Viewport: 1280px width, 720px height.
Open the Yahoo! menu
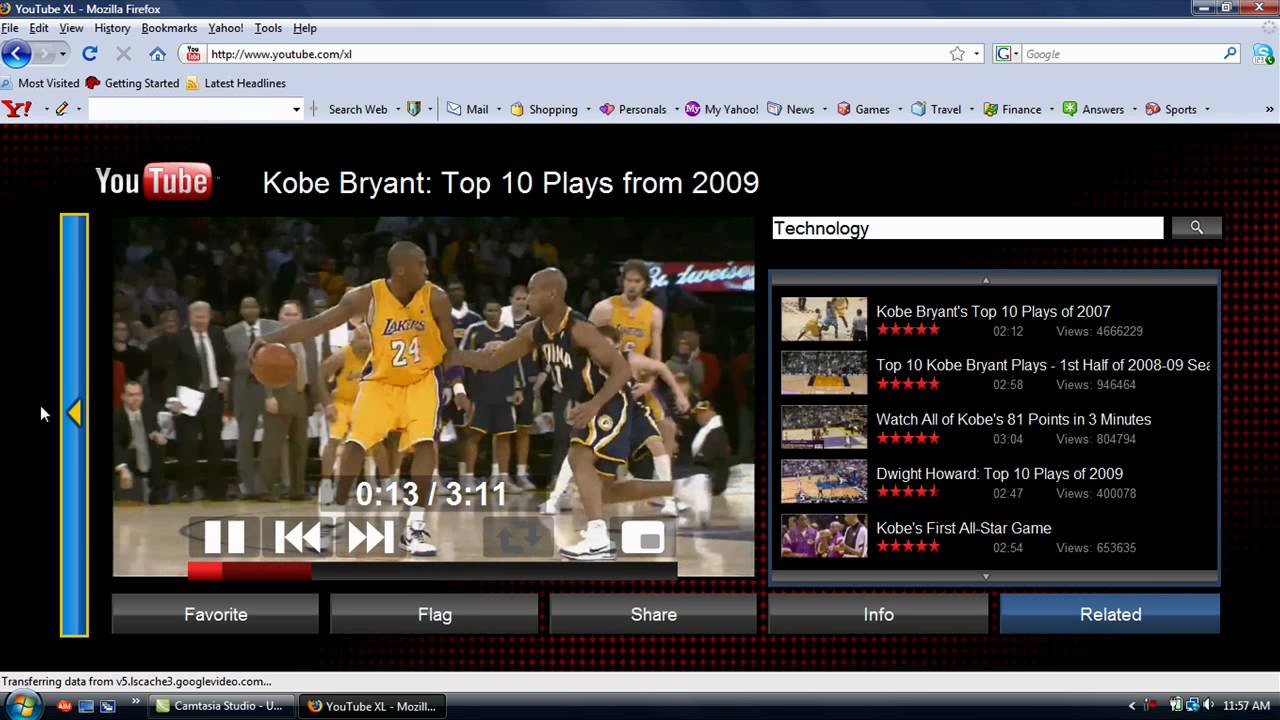point(226,28)
